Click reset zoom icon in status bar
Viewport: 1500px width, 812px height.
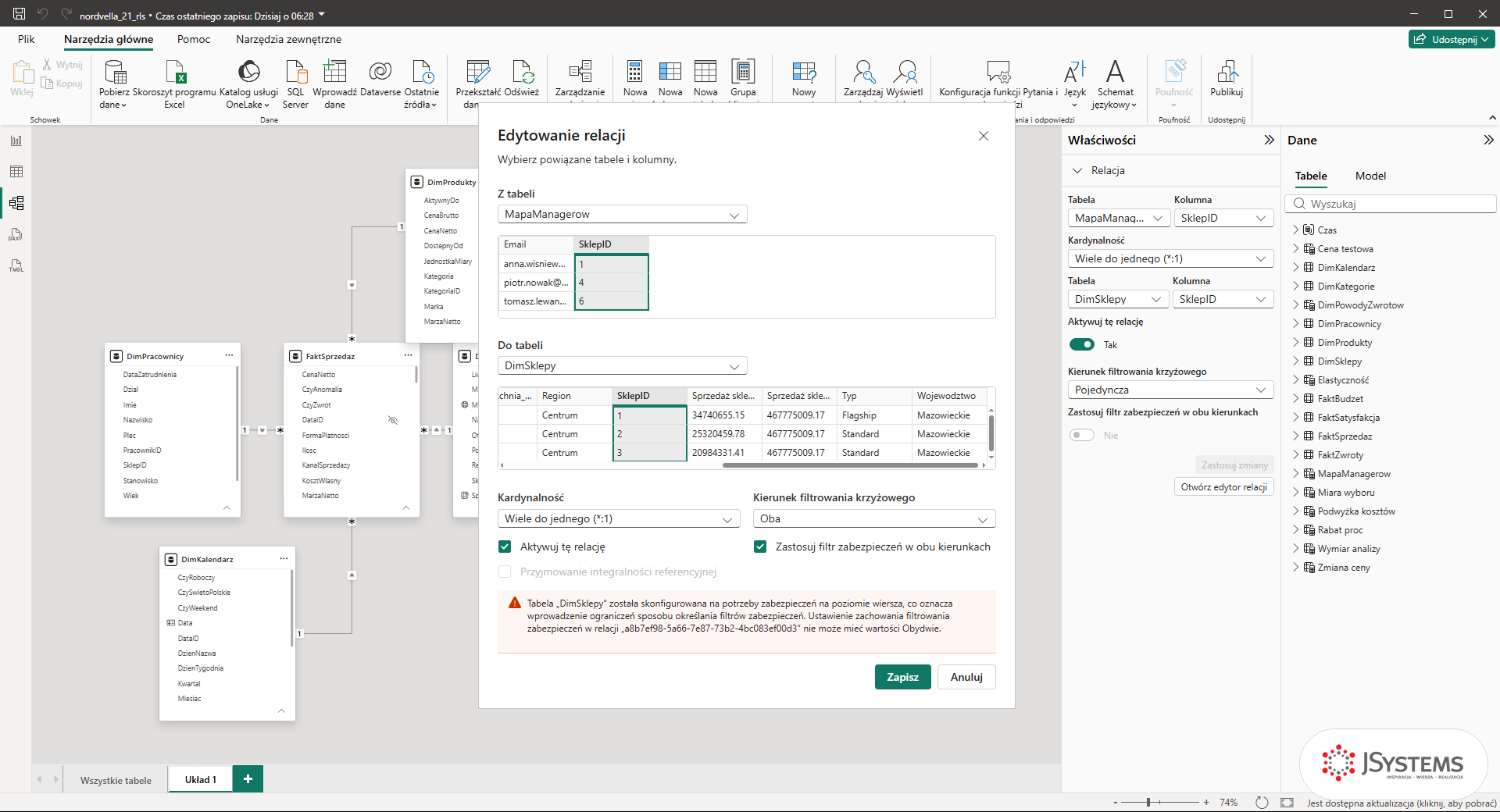click(1262, 803)
